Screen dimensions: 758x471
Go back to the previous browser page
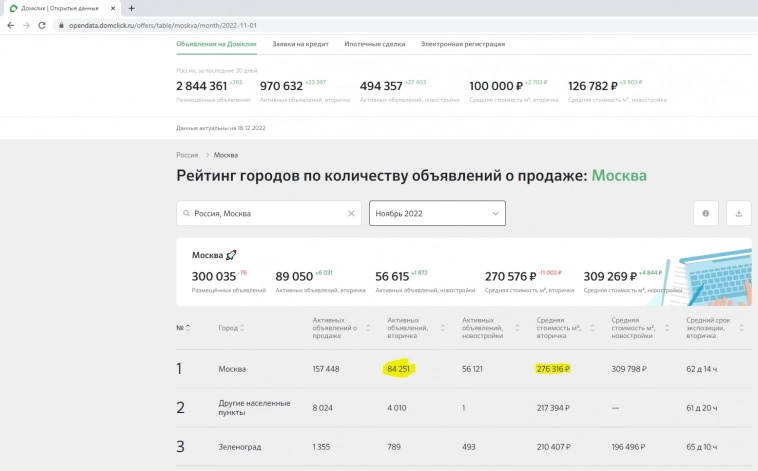[11, 26]
